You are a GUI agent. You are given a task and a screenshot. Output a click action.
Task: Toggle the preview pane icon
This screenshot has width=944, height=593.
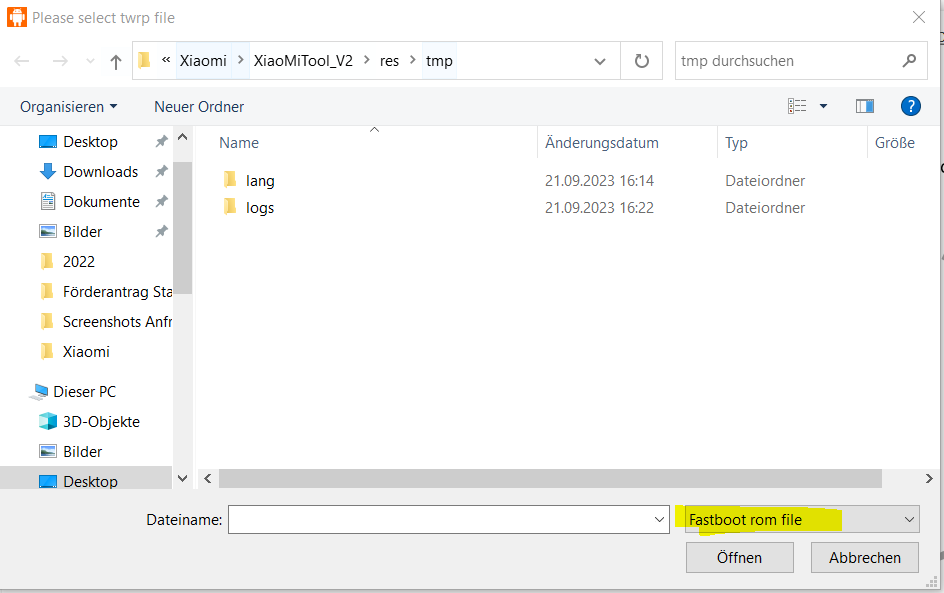pyautogui.click(x=865, y=106)
